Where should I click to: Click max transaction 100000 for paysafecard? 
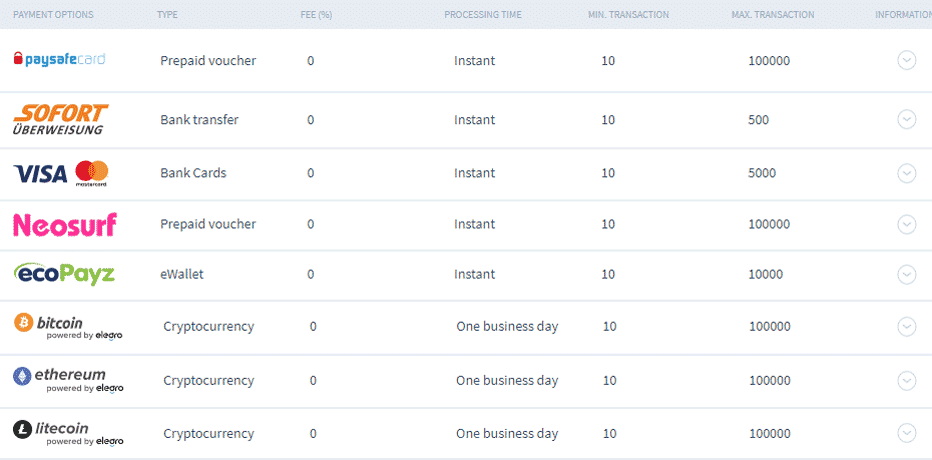[x=769, y=61]
